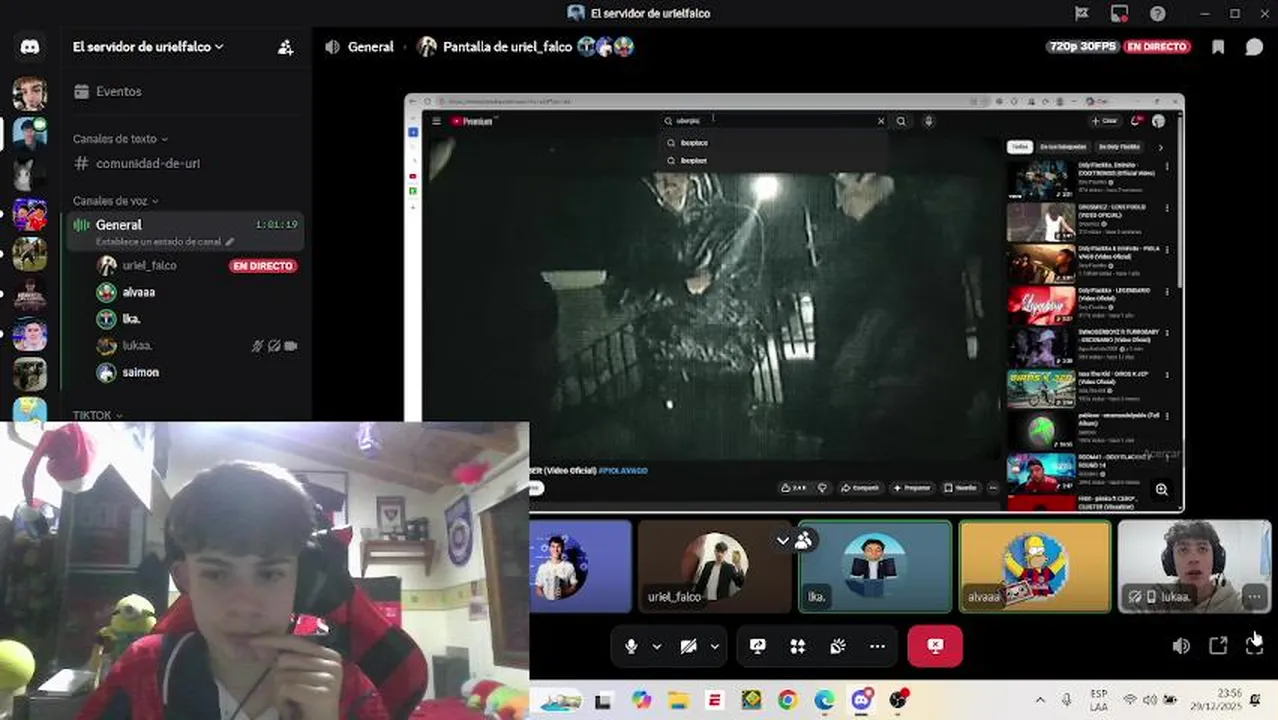Open the help question mark icon
1278x720 pixels.
click(1157, 13)
